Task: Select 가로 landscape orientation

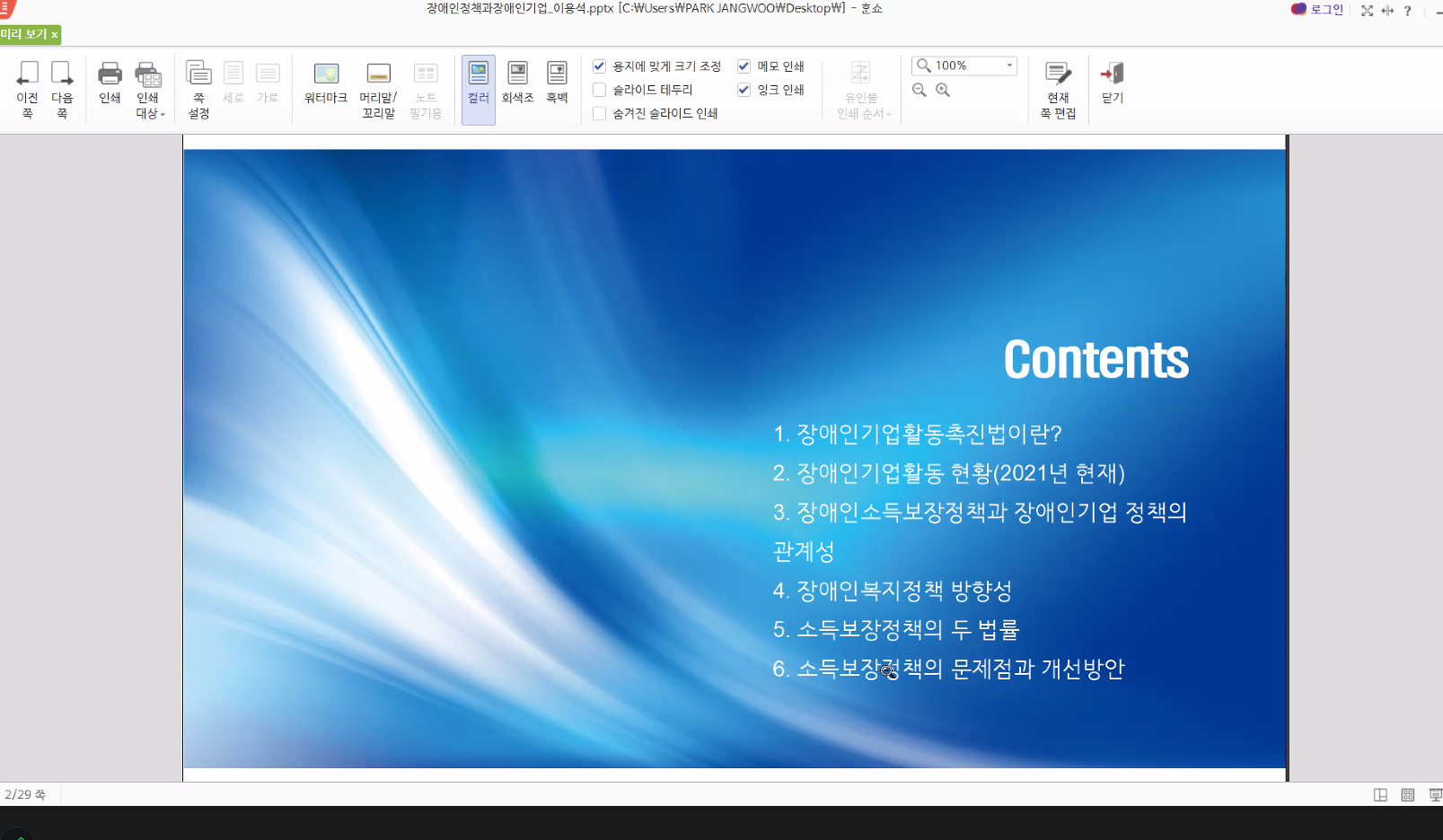Action: click(x=268, y=83)
